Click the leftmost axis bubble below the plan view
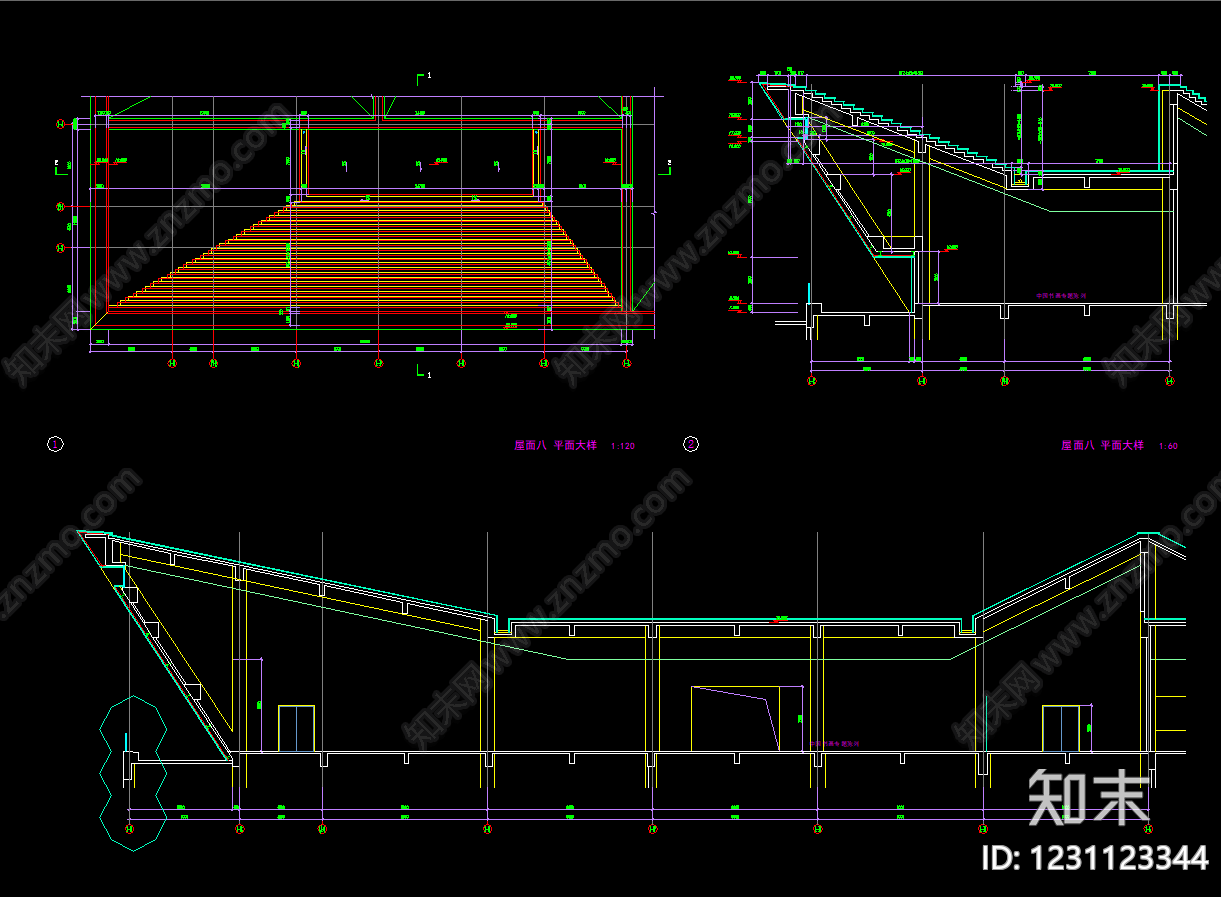The image size is (1221, 897). click(x=172, y=364)
